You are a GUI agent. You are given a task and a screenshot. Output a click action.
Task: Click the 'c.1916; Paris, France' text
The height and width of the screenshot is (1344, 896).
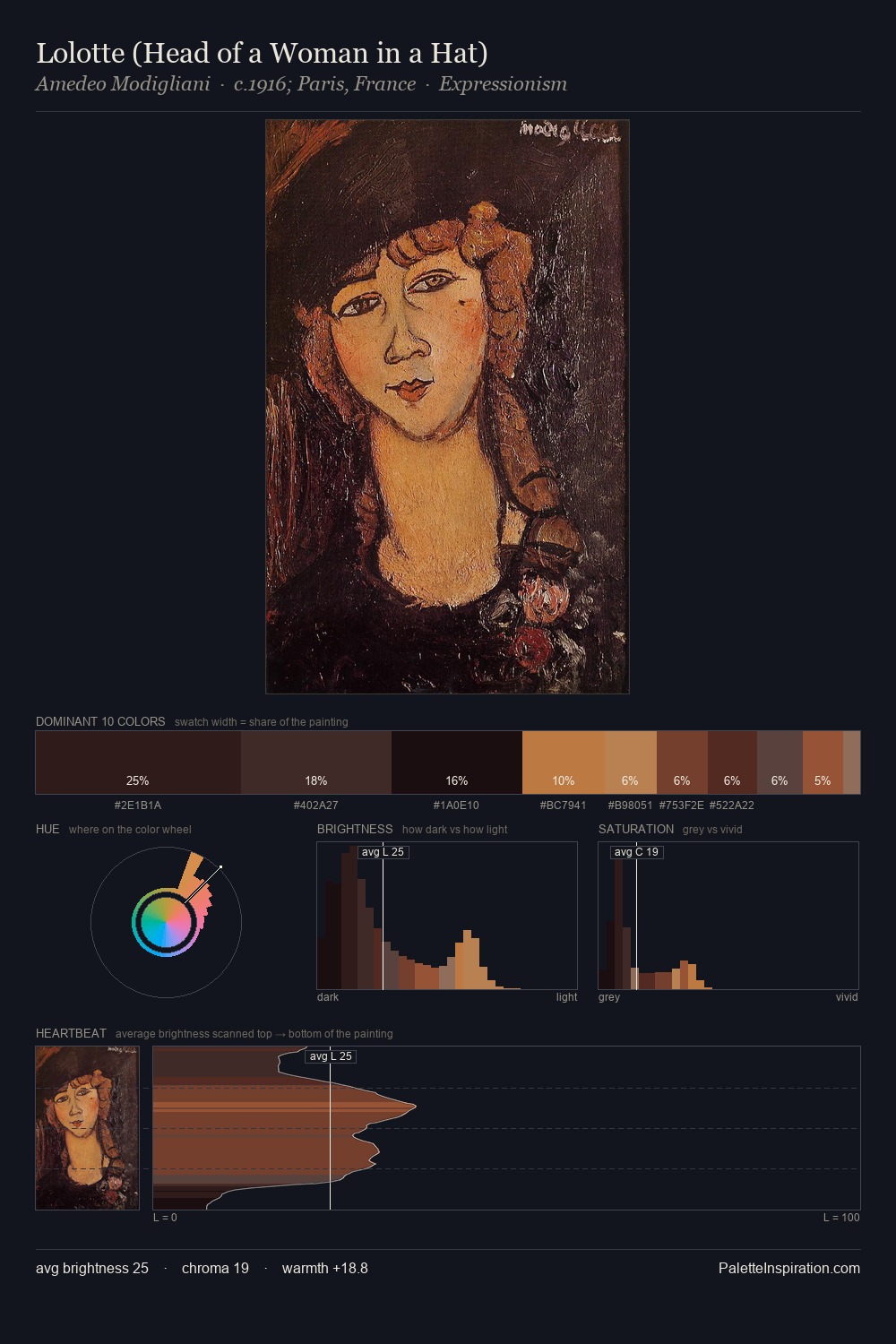tap(324, 84)
